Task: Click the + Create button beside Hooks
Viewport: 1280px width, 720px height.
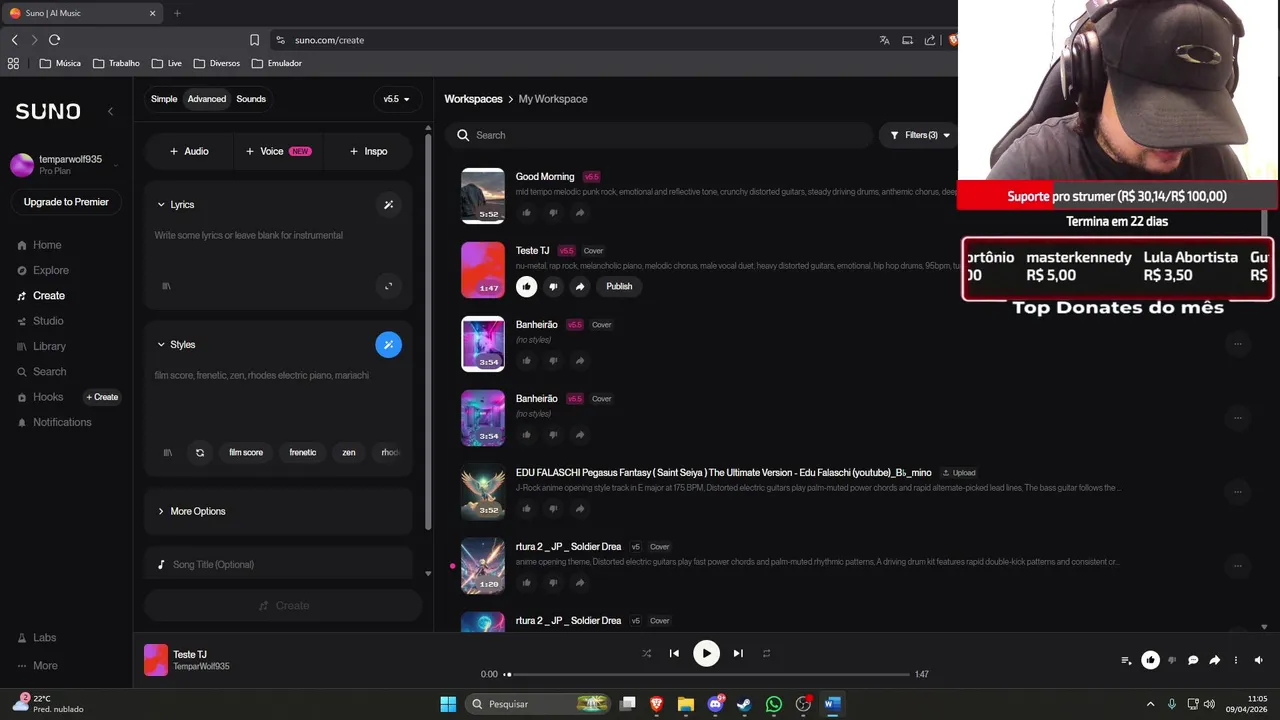Action: (102, 397)
